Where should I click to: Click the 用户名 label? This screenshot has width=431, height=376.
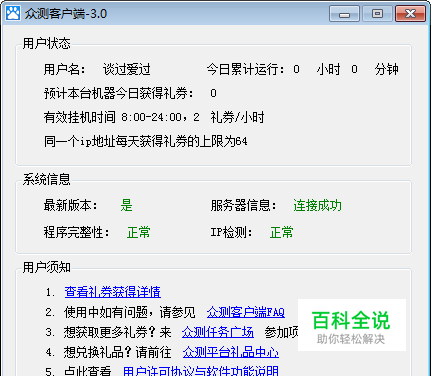pyautogui.click(x=64, y=69)
